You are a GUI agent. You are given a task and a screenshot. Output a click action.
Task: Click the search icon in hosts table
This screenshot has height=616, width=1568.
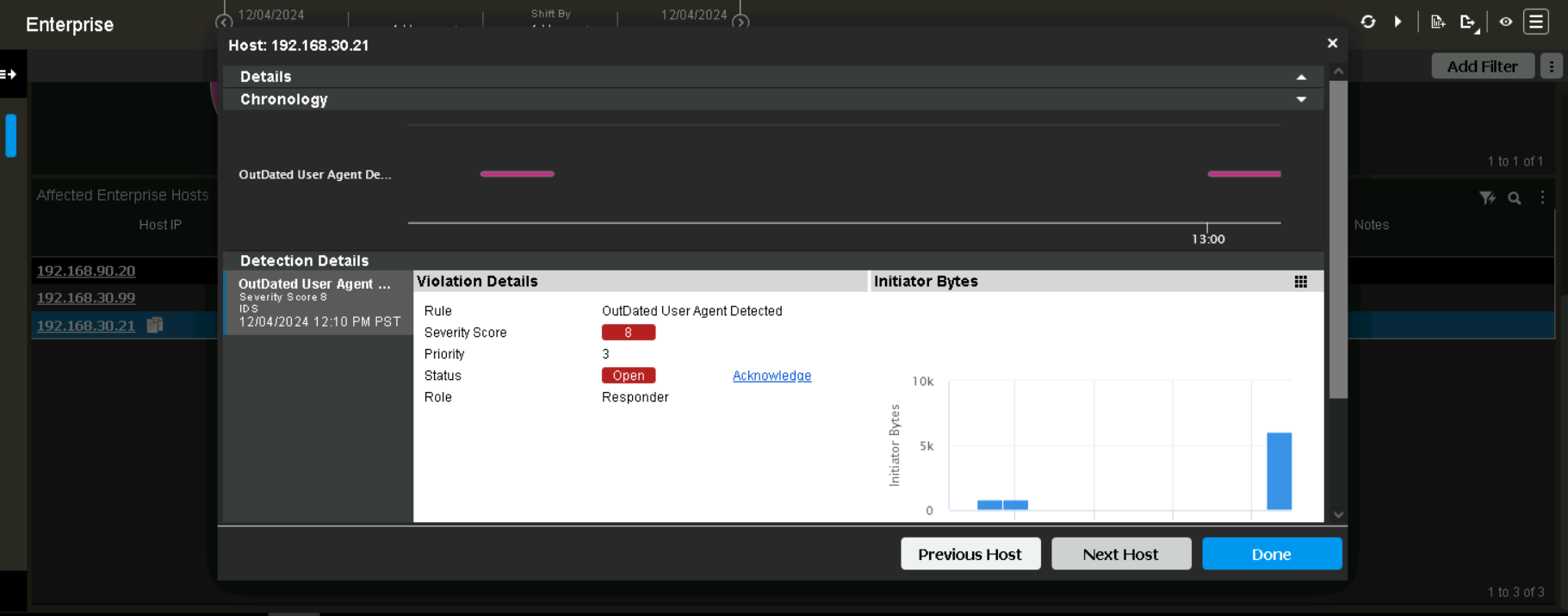click(x=1514, y=198)
